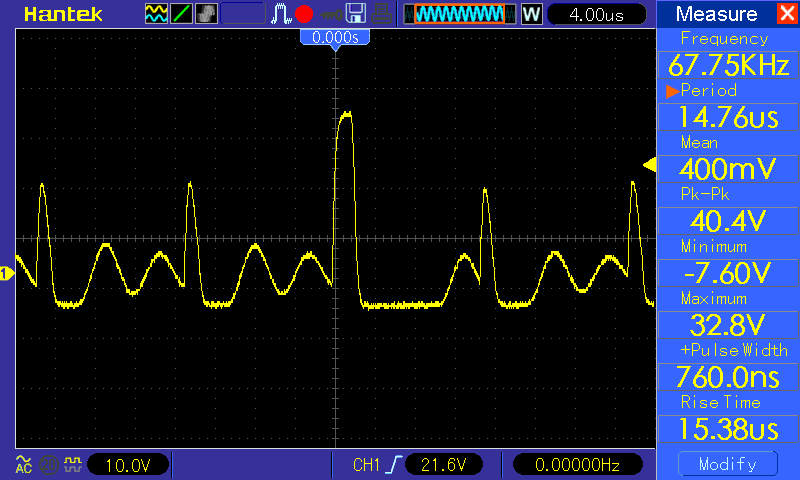This screenshot has width=800, height=480.
Task: Click the 67.75KHz frequency value
Action: coord(728,65)
